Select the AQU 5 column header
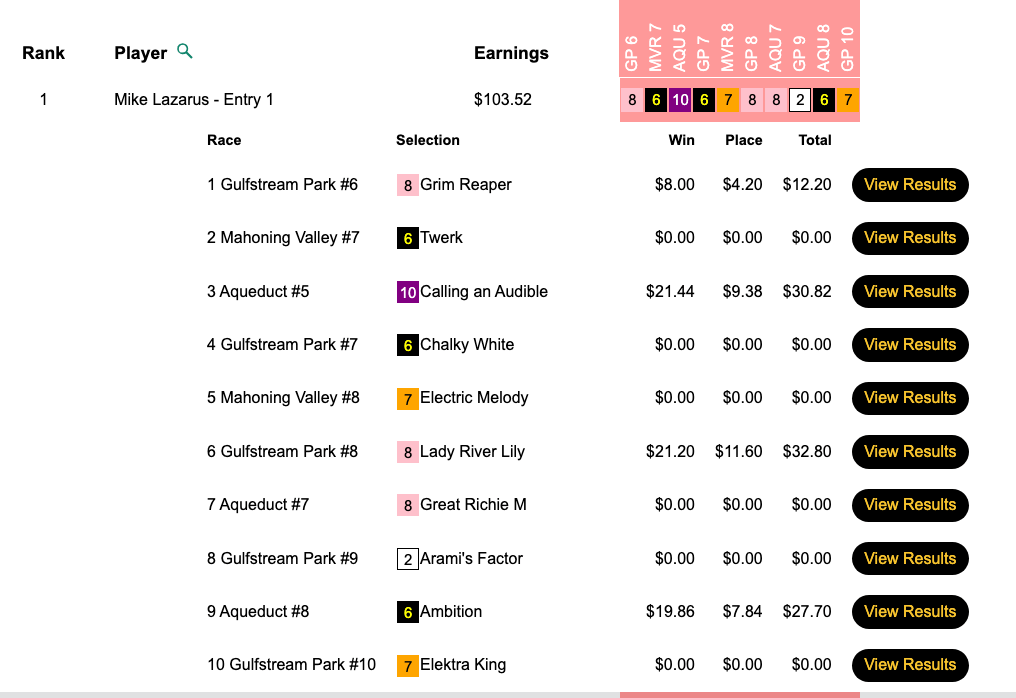Screen dimensions: 1016x698 (x=680, y=50)
